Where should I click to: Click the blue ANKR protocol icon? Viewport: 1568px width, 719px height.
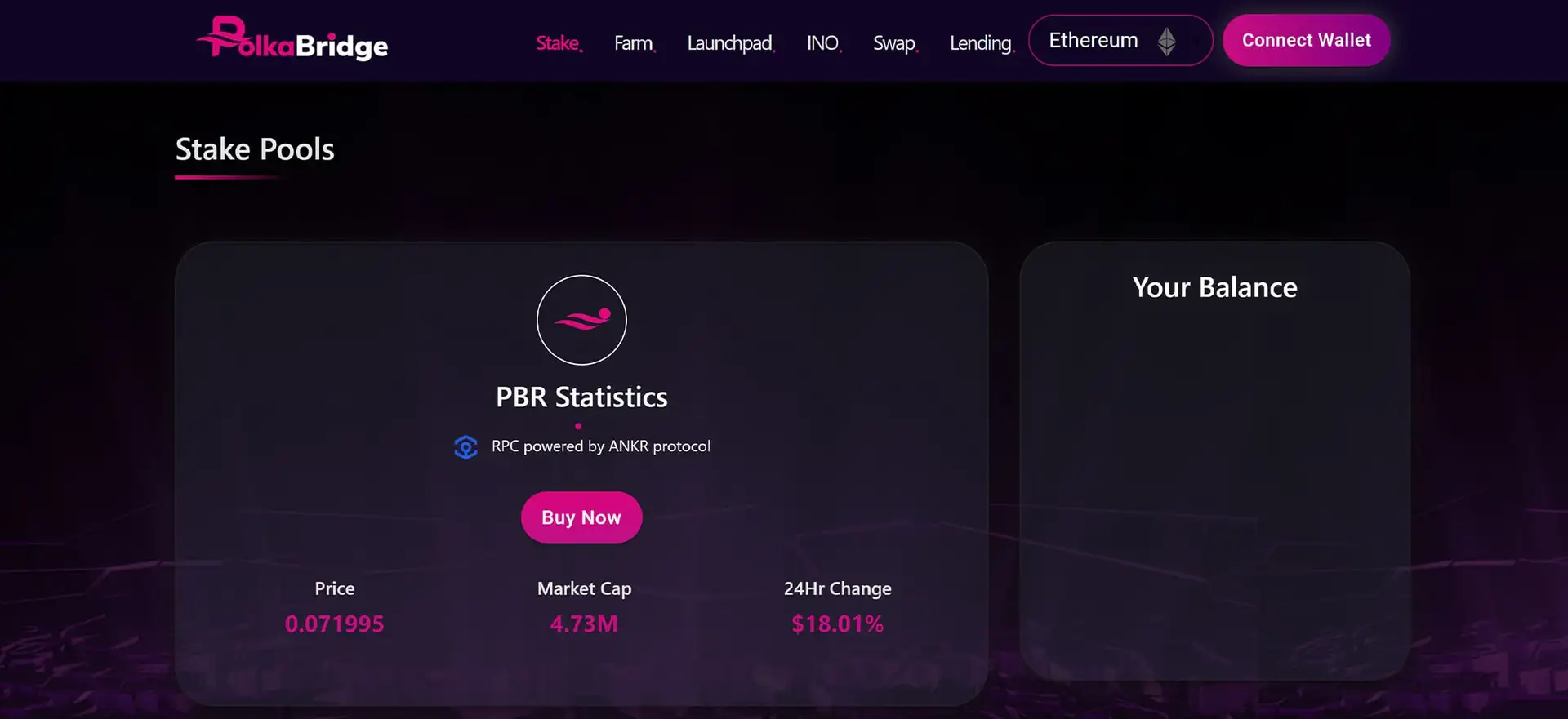click(465, 447)
